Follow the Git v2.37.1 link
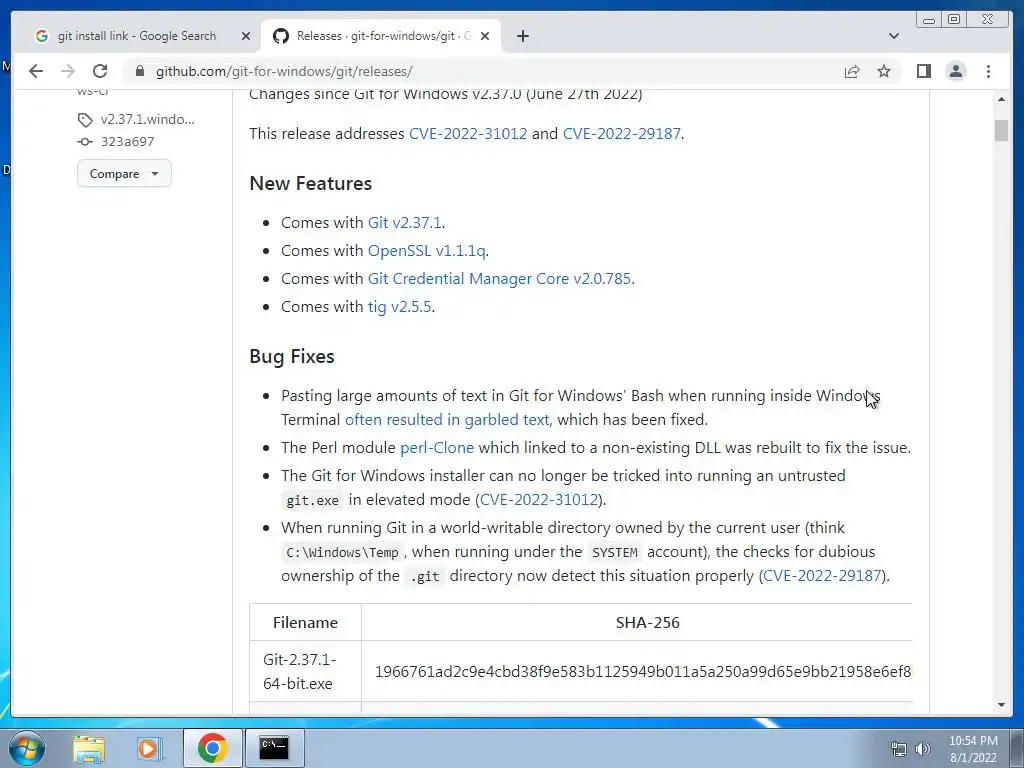The height and width of the screenshot is (768, 1024). click(404, 223)
